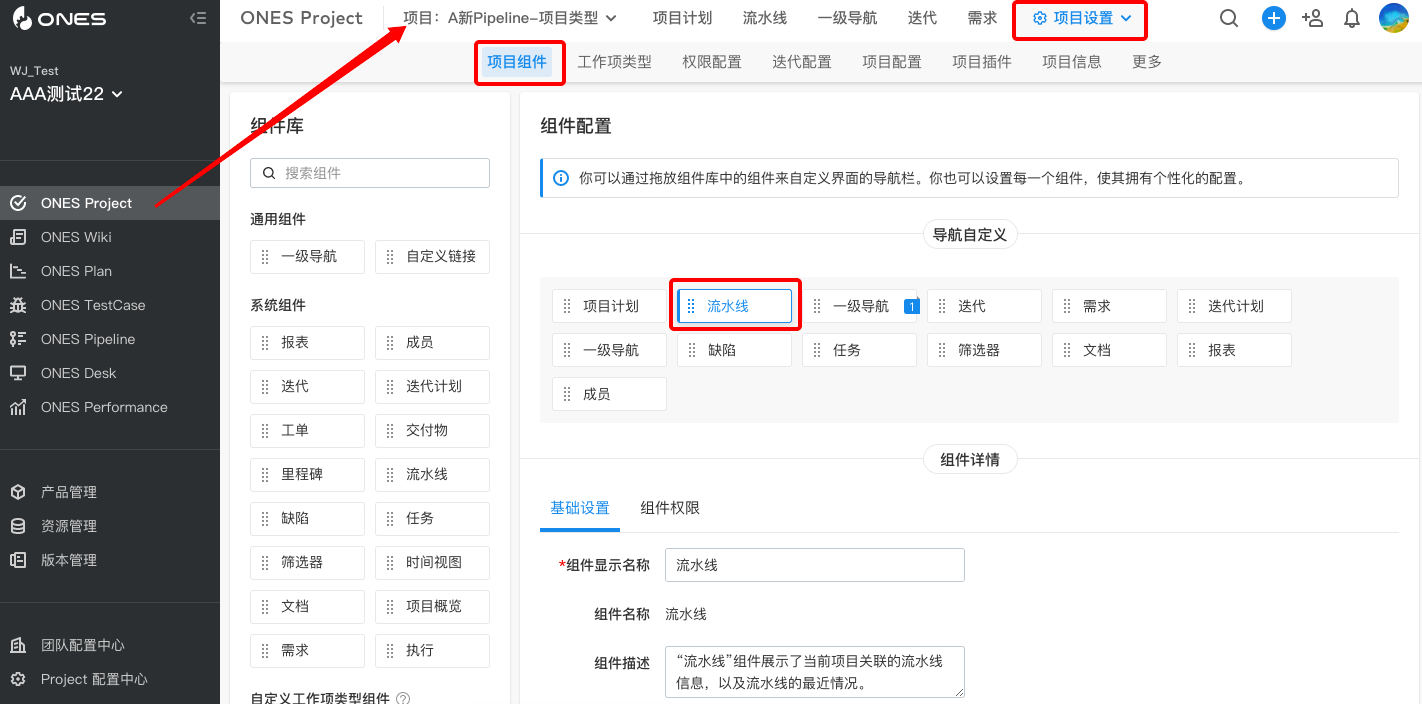
Task: Switch to 项目信息 tab
Action: 1072,62
